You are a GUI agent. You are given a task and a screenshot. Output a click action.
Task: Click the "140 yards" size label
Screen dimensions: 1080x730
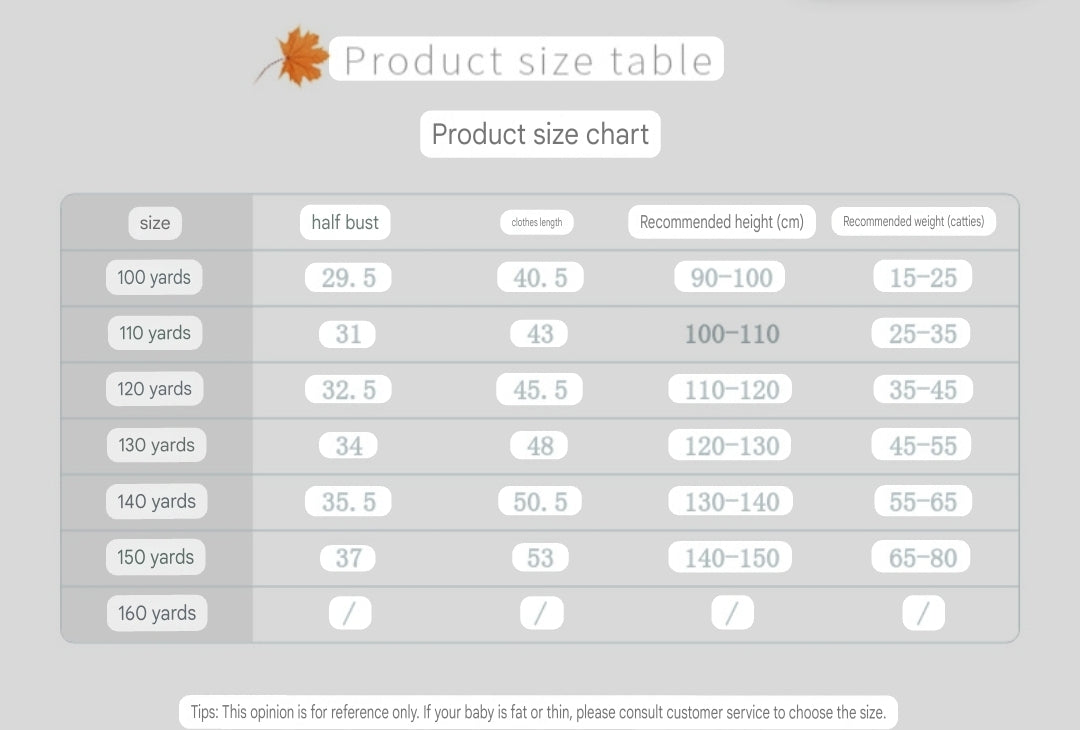click(156, 502)
